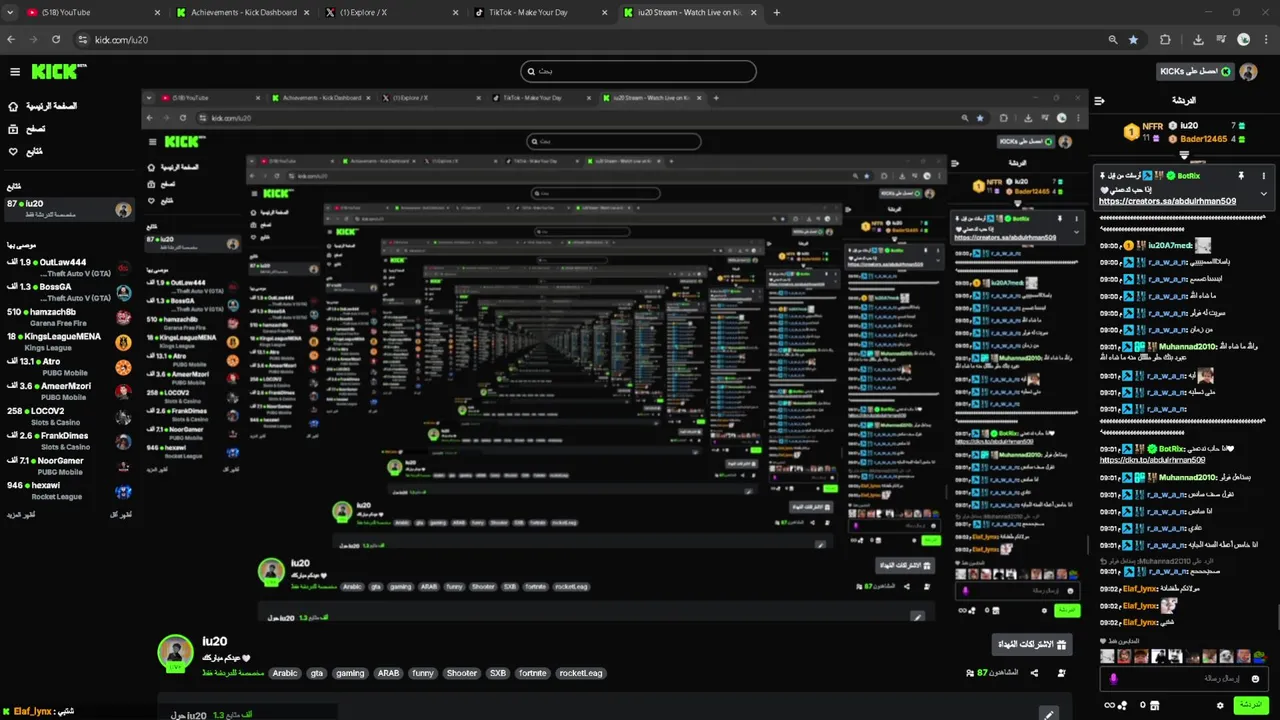Open recommended channel LOCOV2
The image size is (1280, 720).
[68, 416]
